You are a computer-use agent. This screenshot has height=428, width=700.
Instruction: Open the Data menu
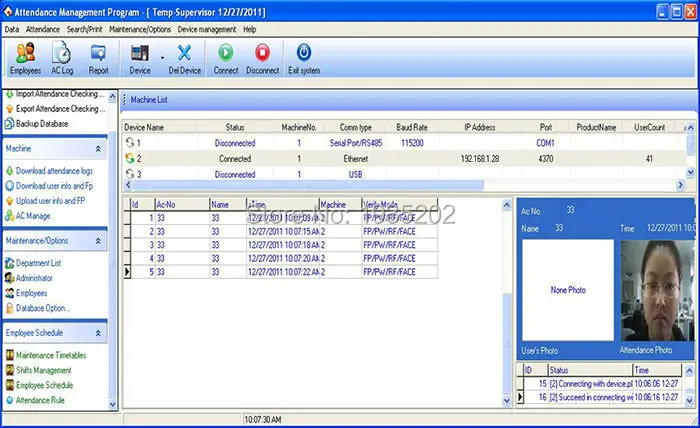[x=12, y=29]
